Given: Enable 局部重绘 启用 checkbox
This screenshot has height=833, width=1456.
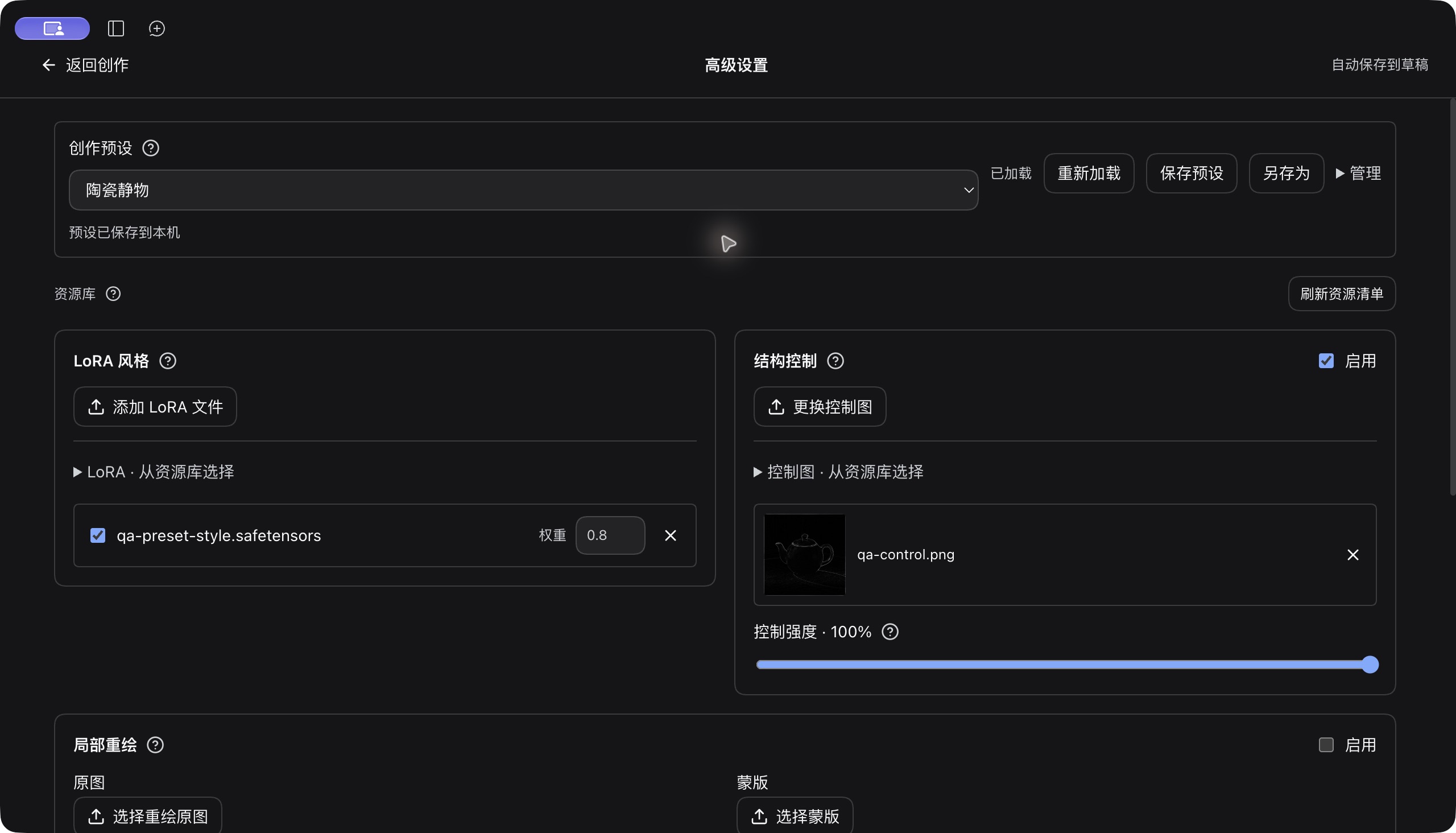Looking at the screenshot, I should coord(1326,745).
